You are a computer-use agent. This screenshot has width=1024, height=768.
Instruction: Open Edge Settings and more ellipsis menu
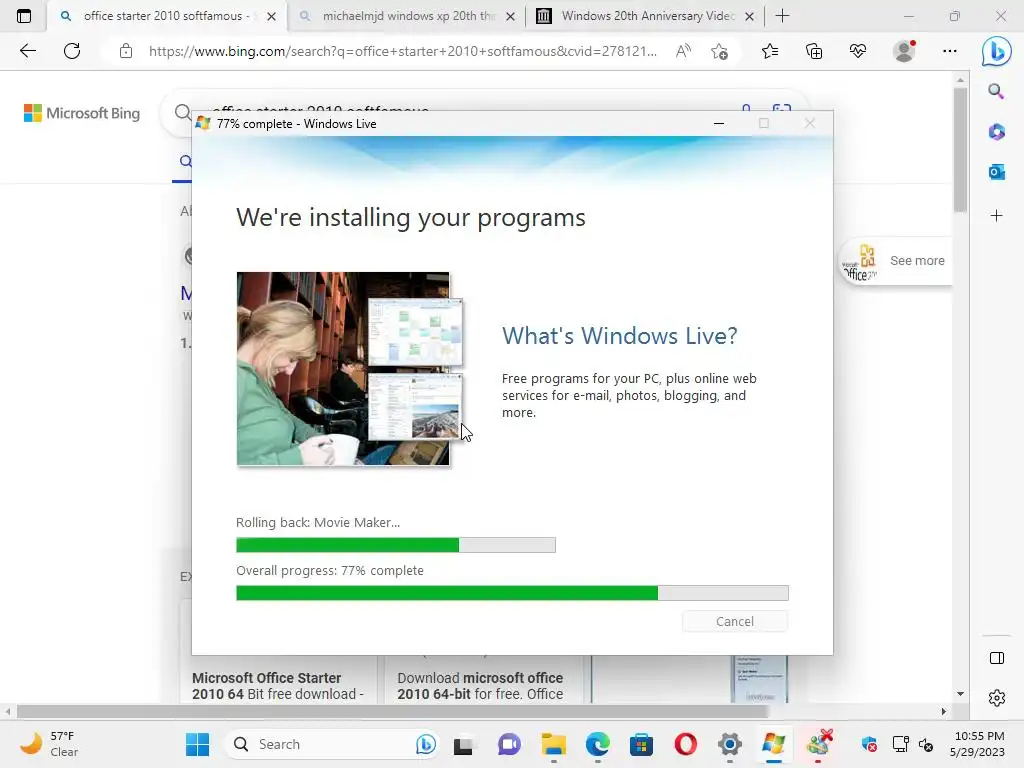tap(950, 51)
